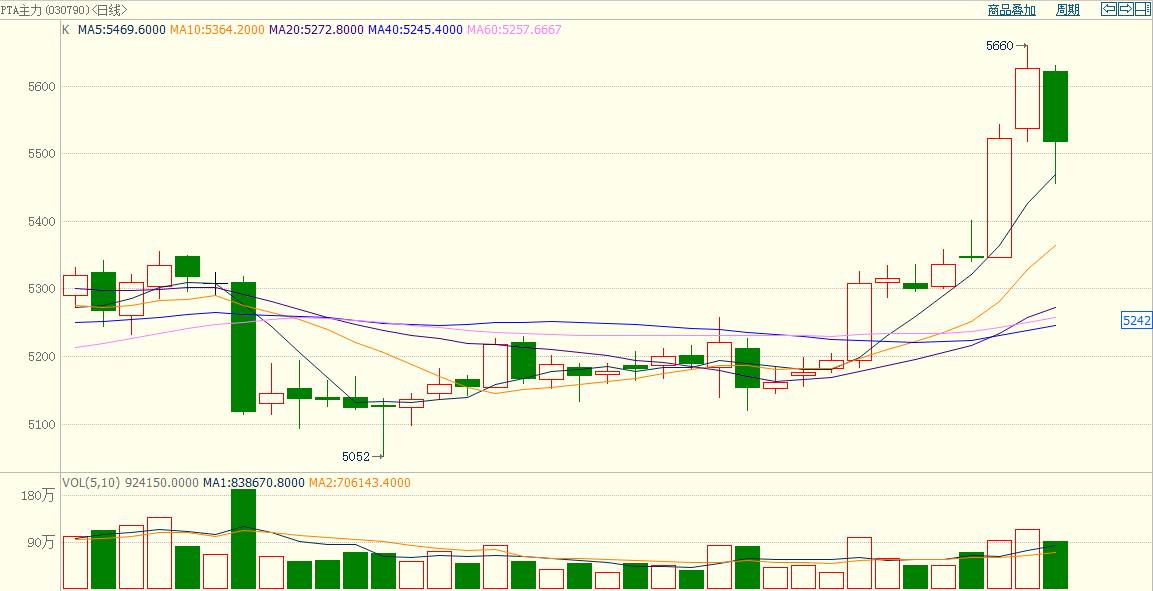Open the 商品叠加 overlay link

(1011, 10)
